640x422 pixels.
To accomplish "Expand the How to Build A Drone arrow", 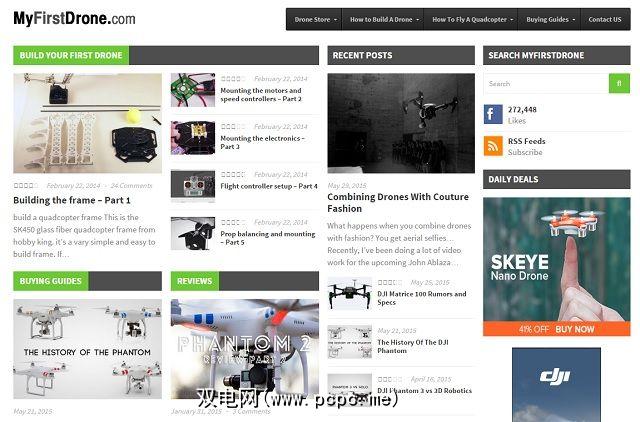I will [418, 20].
